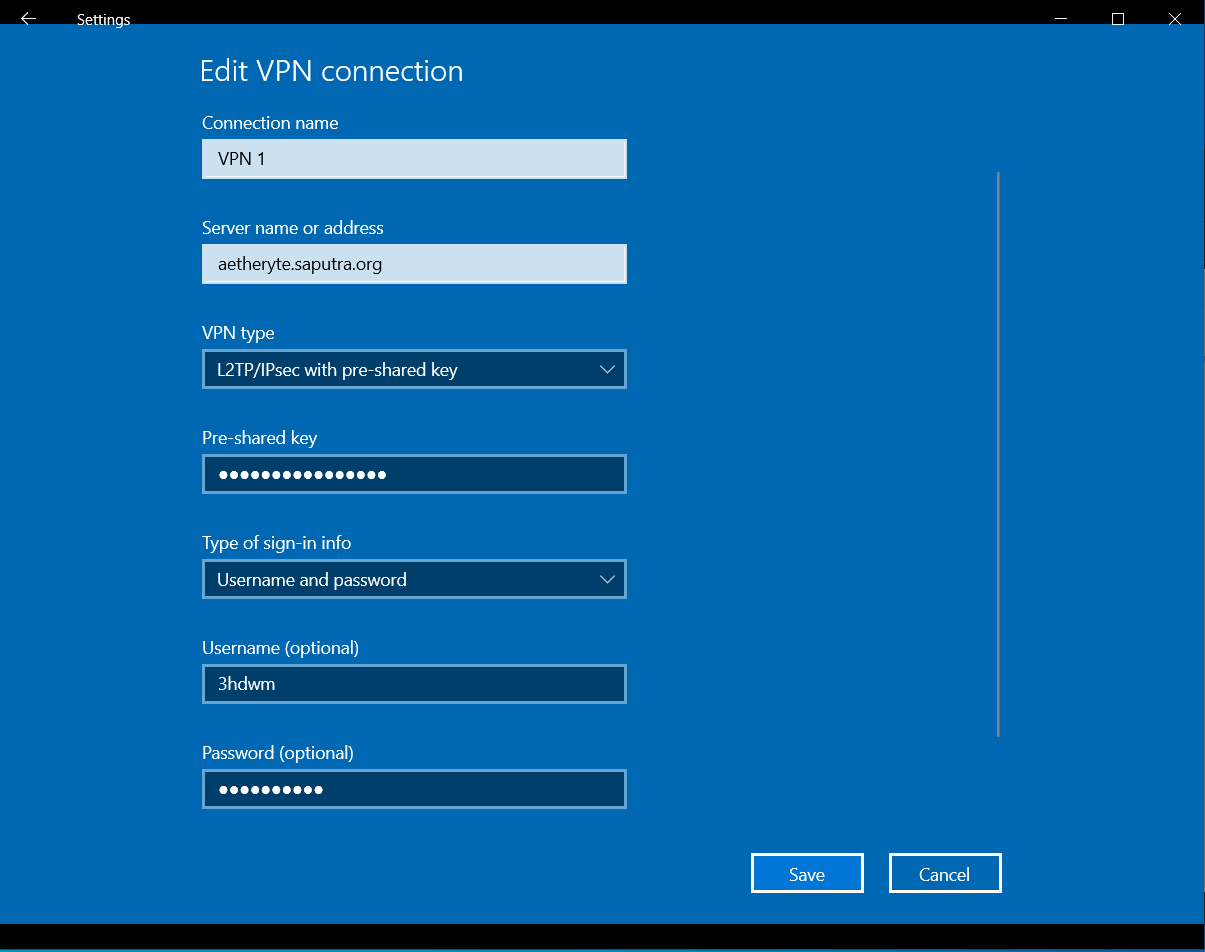The height and width of the screenshot is (952, 1205).
Task: Click the Settings title in the titlebar
Action: (103, 19)
